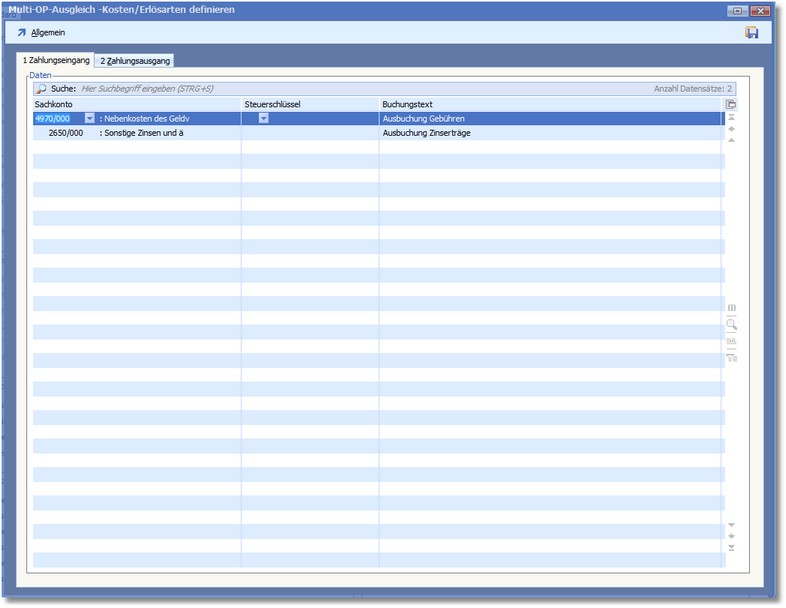Open the Steuerschlüssel dropdown in first row
The width and height of the screenshot is (786, 608).
264,118
